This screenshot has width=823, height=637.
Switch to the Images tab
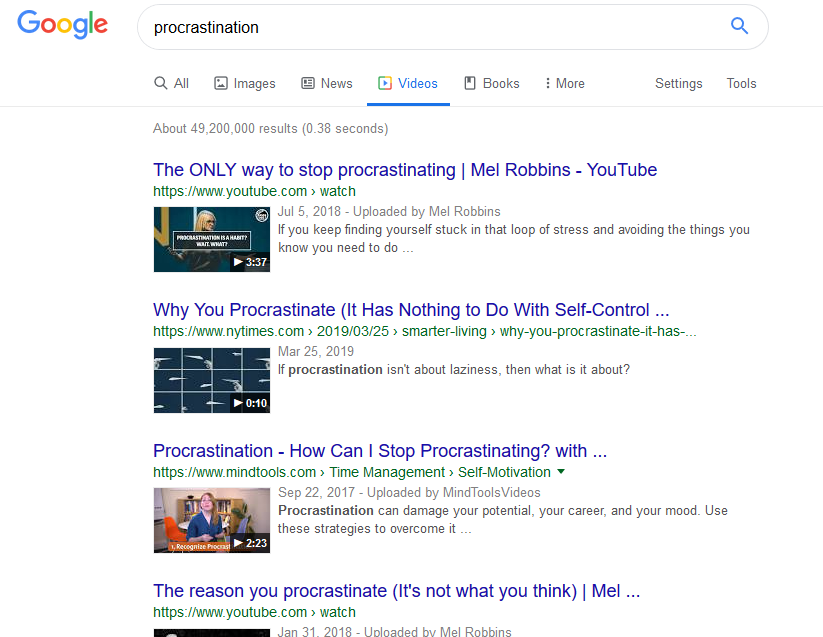245,83
